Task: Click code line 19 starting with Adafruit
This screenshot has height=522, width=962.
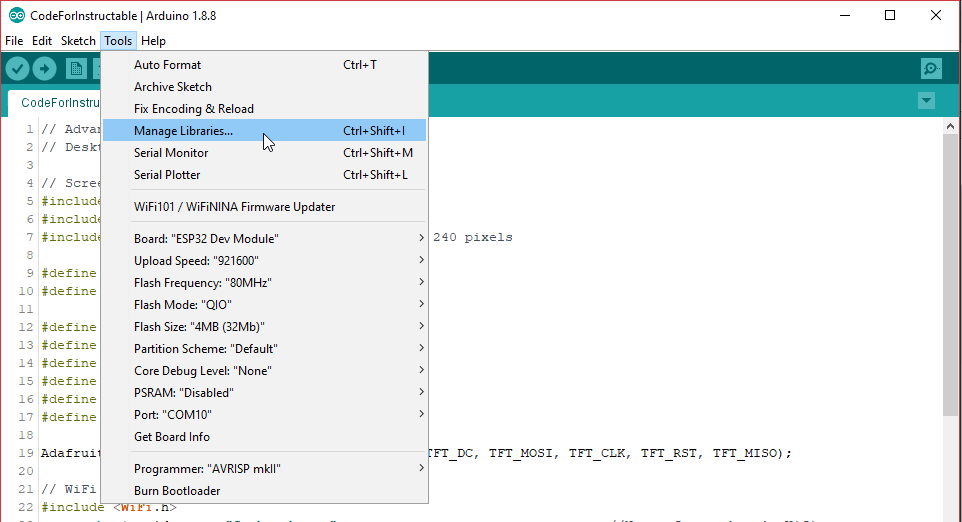Action: tap(416, 453)
